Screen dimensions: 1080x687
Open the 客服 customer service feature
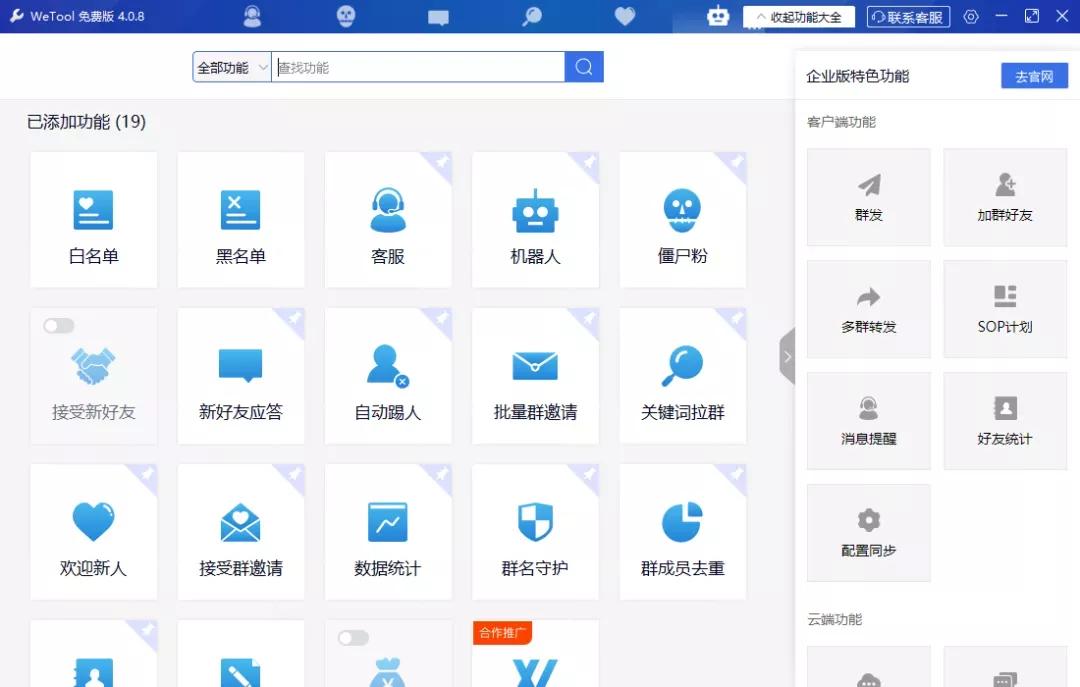388,220
